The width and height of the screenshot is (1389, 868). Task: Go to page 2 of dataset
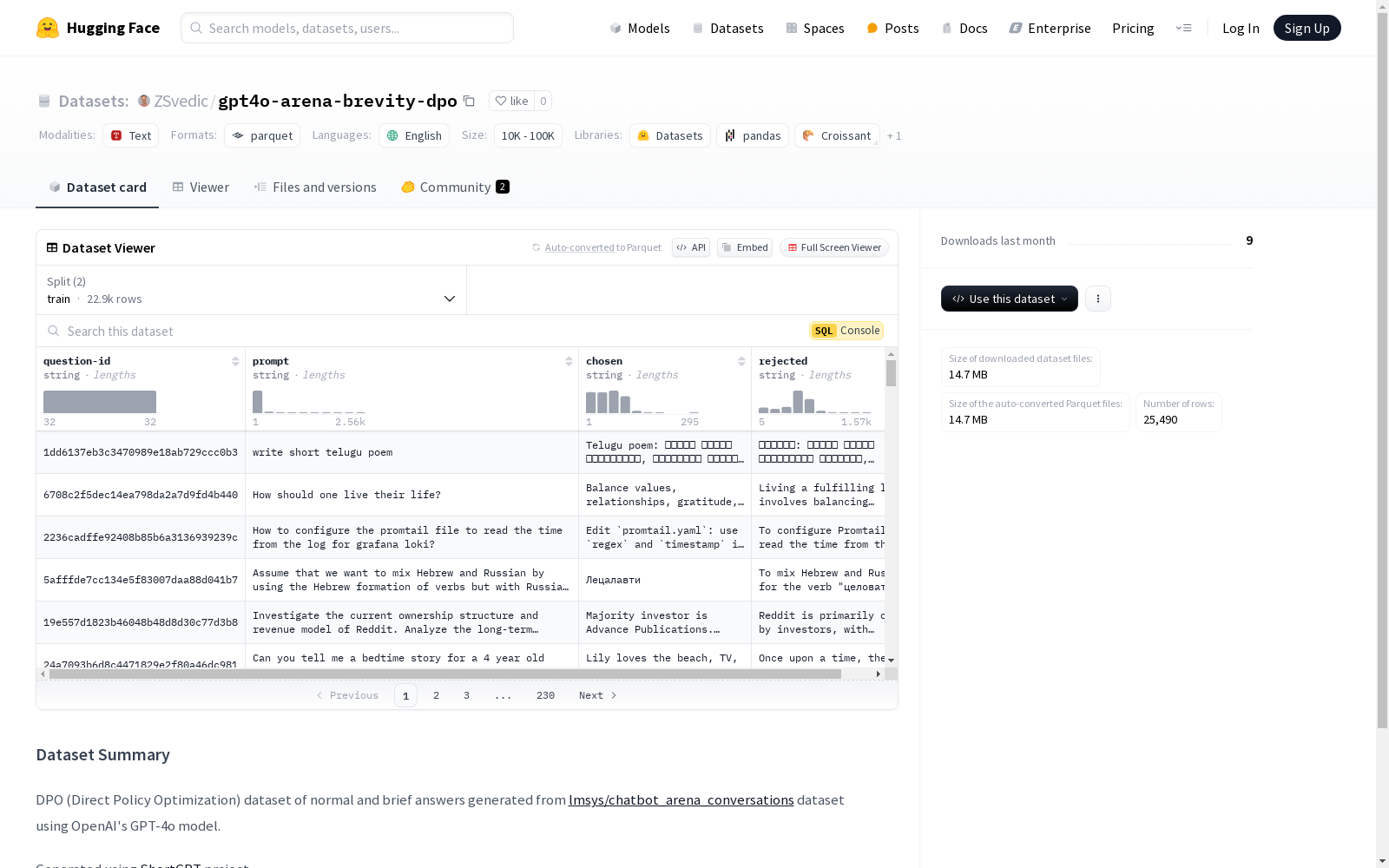(436, 695)
